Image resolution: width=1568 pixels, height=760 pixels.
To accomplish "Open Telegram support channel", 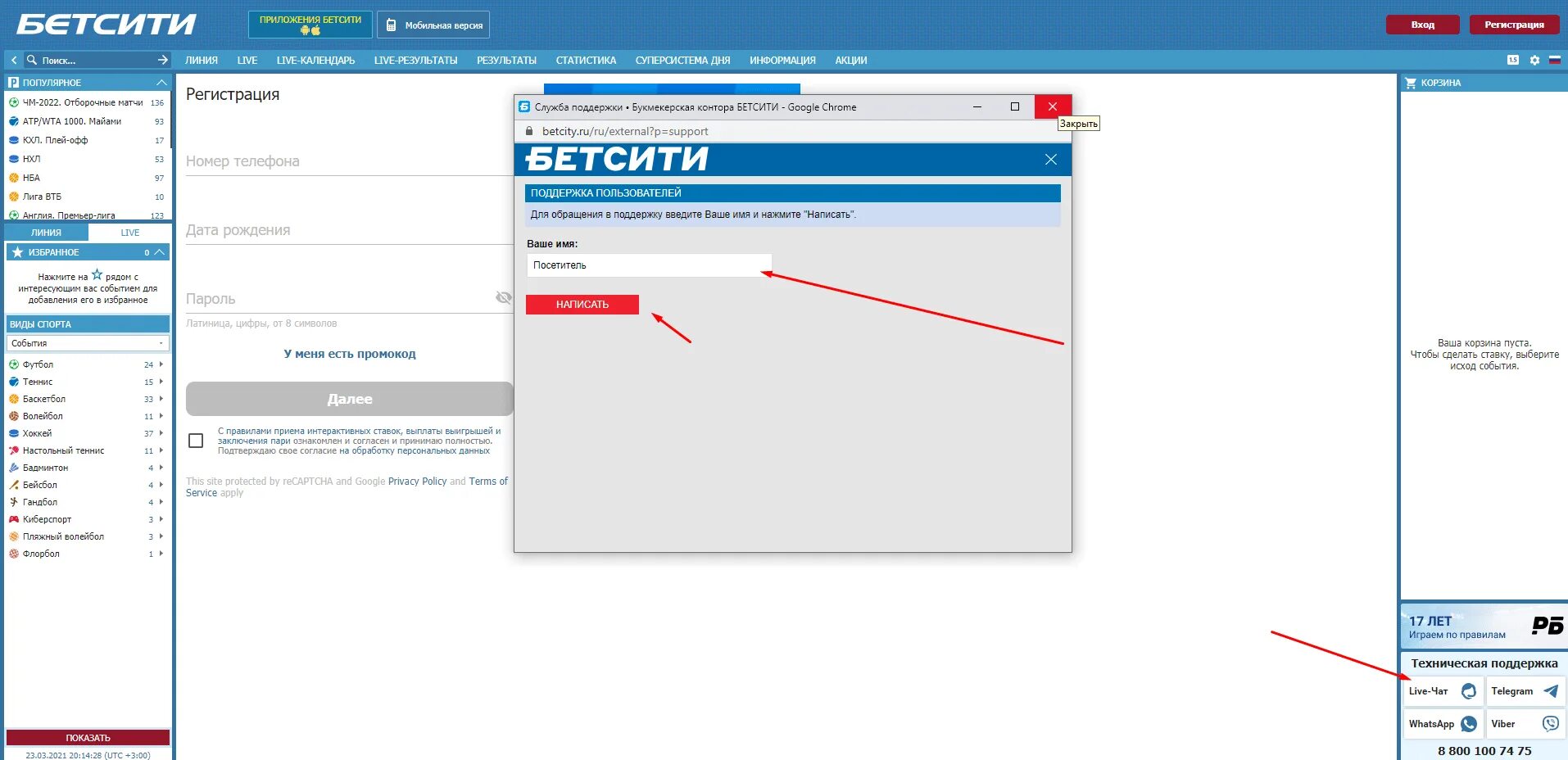I will tap(1525, 691).
